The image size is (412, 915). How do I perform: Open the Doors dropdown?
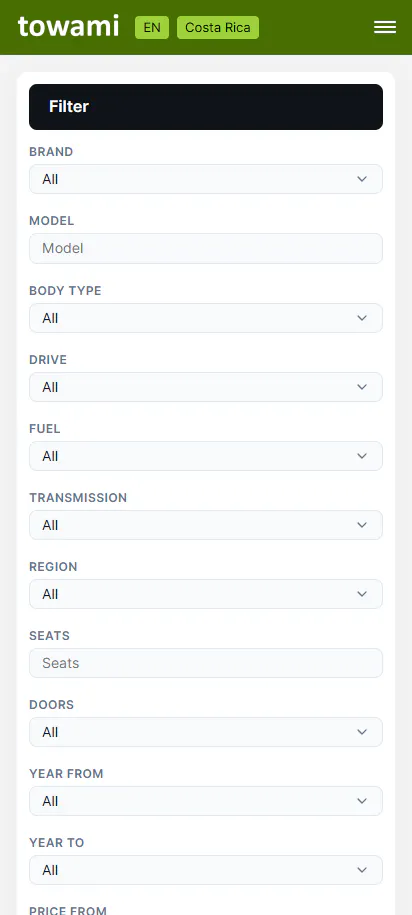206,732
